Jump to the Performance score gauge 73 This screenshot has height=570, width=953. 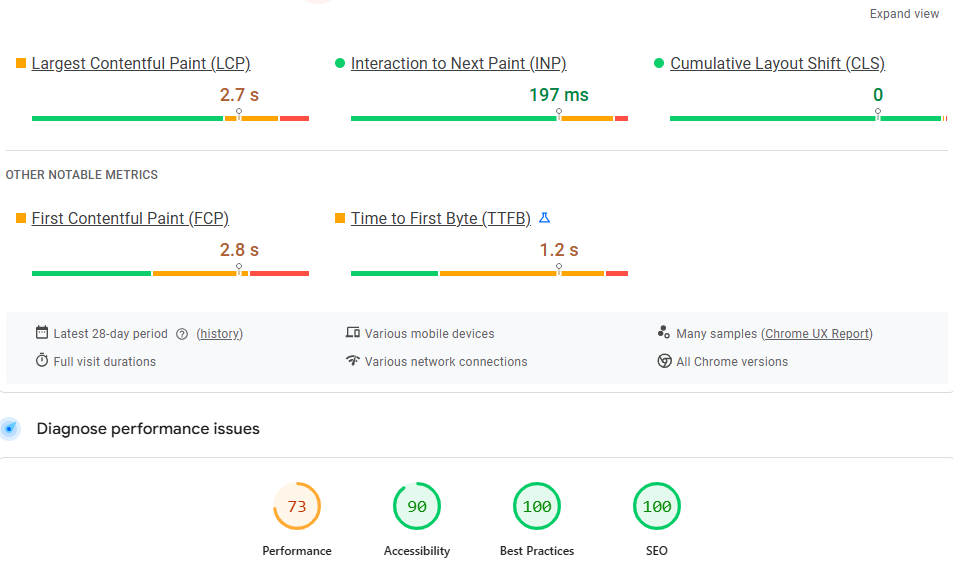pyautogui.click(x=297, y=507)
